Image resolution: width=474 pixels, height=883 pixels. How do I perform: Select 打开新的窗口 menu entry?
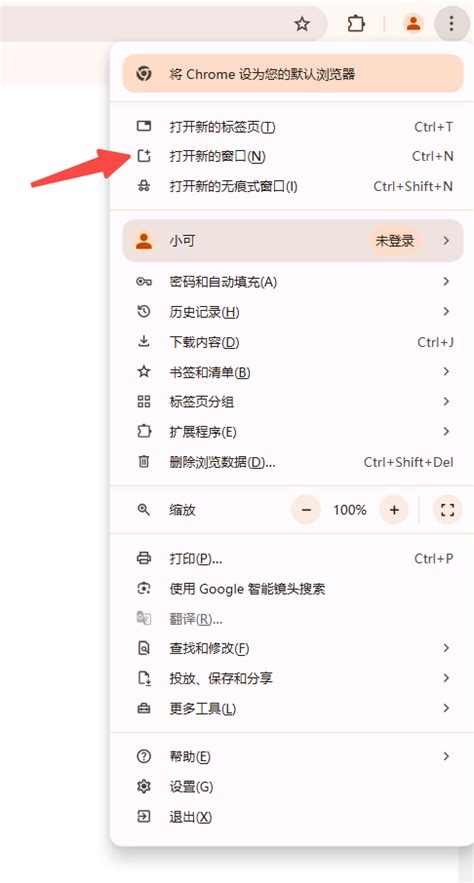293,156
